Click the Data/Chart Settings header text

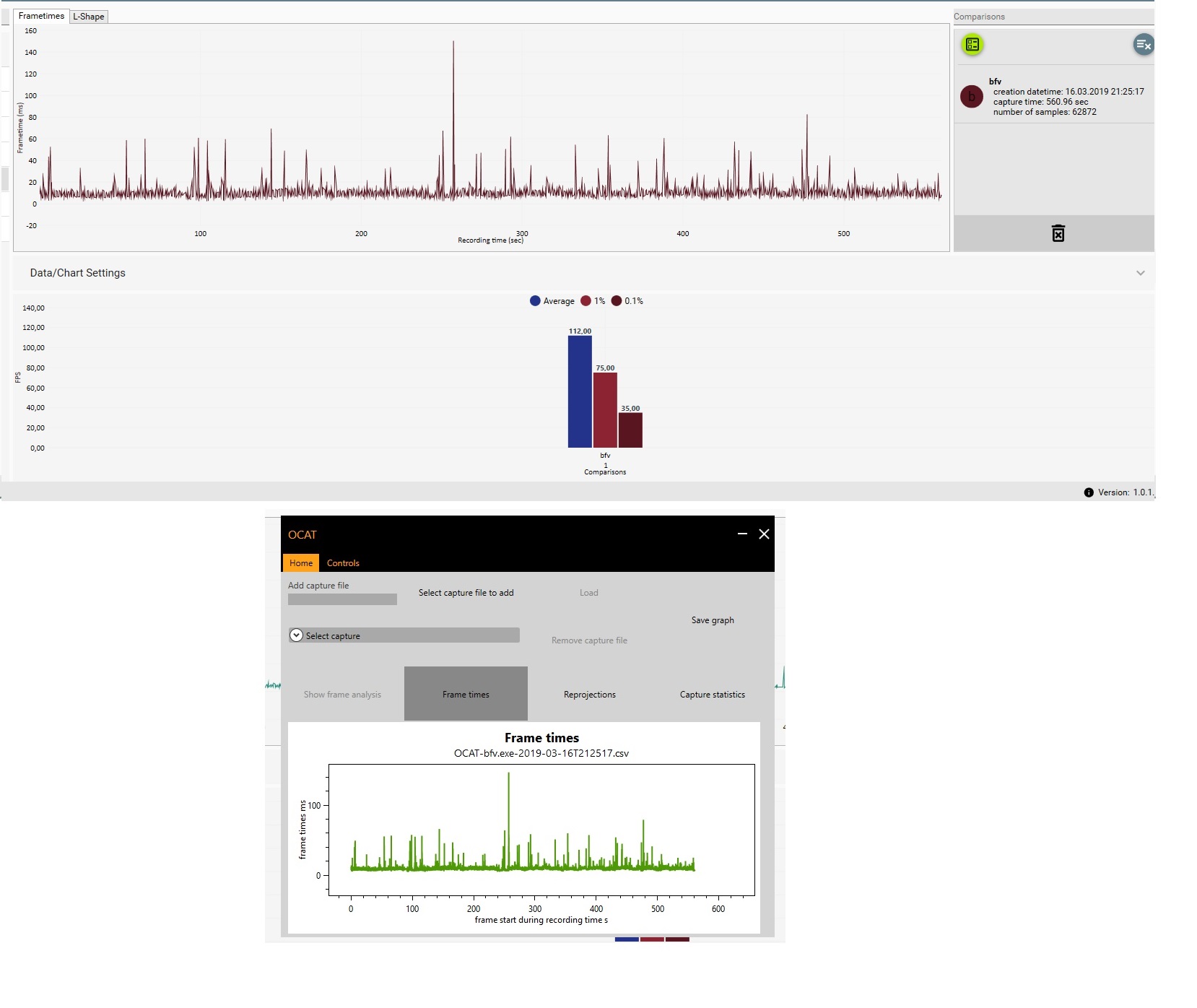click(78, 273)
